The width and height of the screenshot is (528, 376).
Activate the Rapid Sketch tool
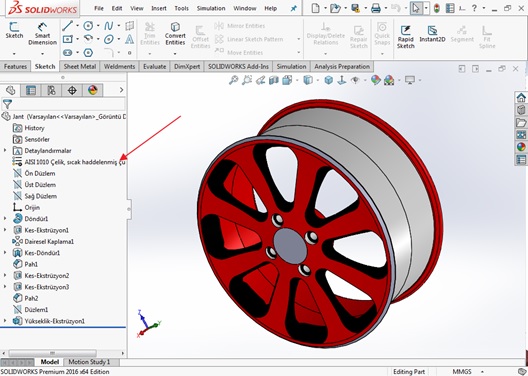point(405,37)
